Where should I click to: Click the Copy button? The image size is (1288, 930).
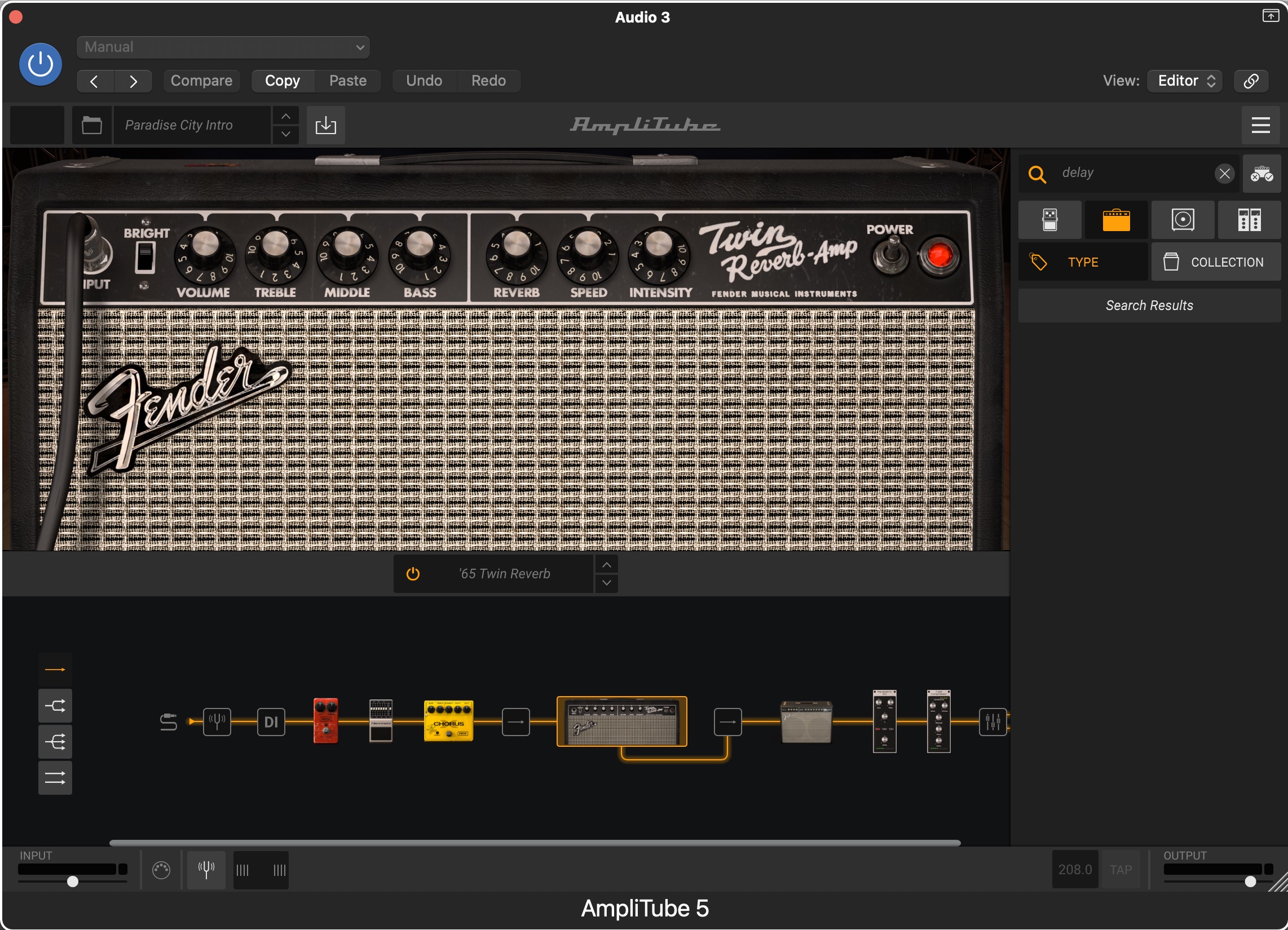coord(283,81)
